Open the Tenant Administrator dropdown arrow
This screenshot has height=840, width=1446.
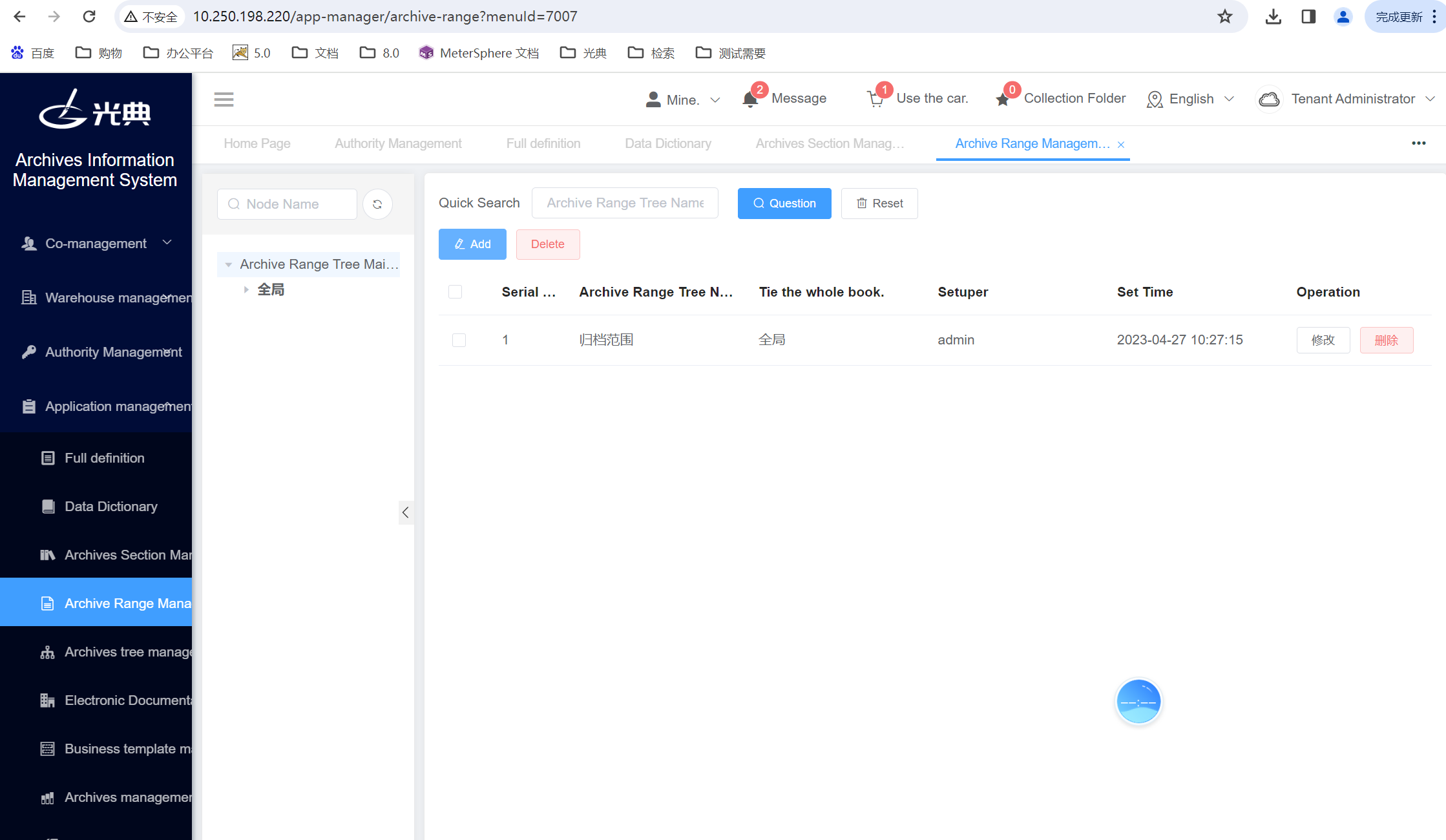click(x=1430, y=99)
